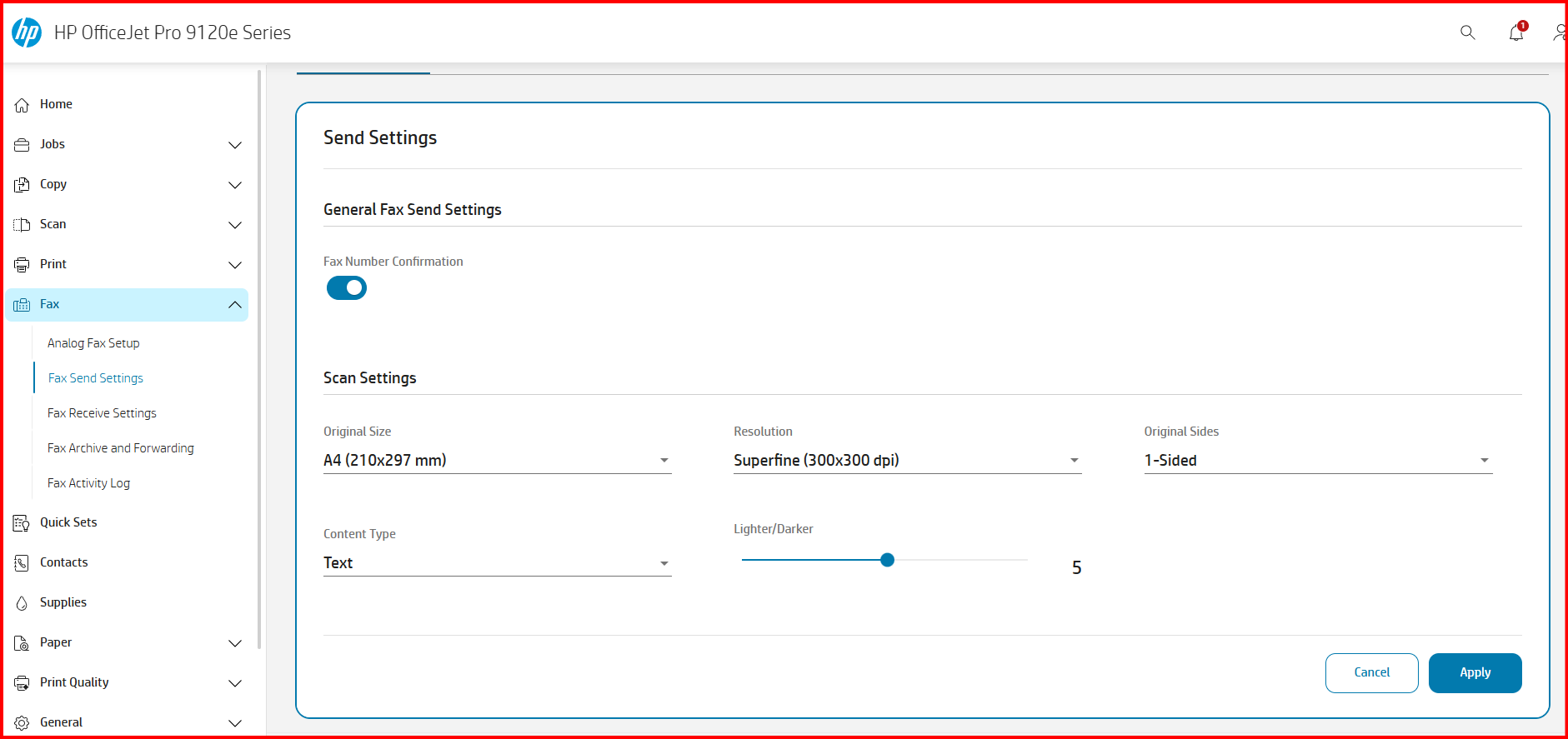Open the Original Sides dropdown
Viewport: 1568px width, 739px height.
pyautogui.click(x=1318, y=461)
